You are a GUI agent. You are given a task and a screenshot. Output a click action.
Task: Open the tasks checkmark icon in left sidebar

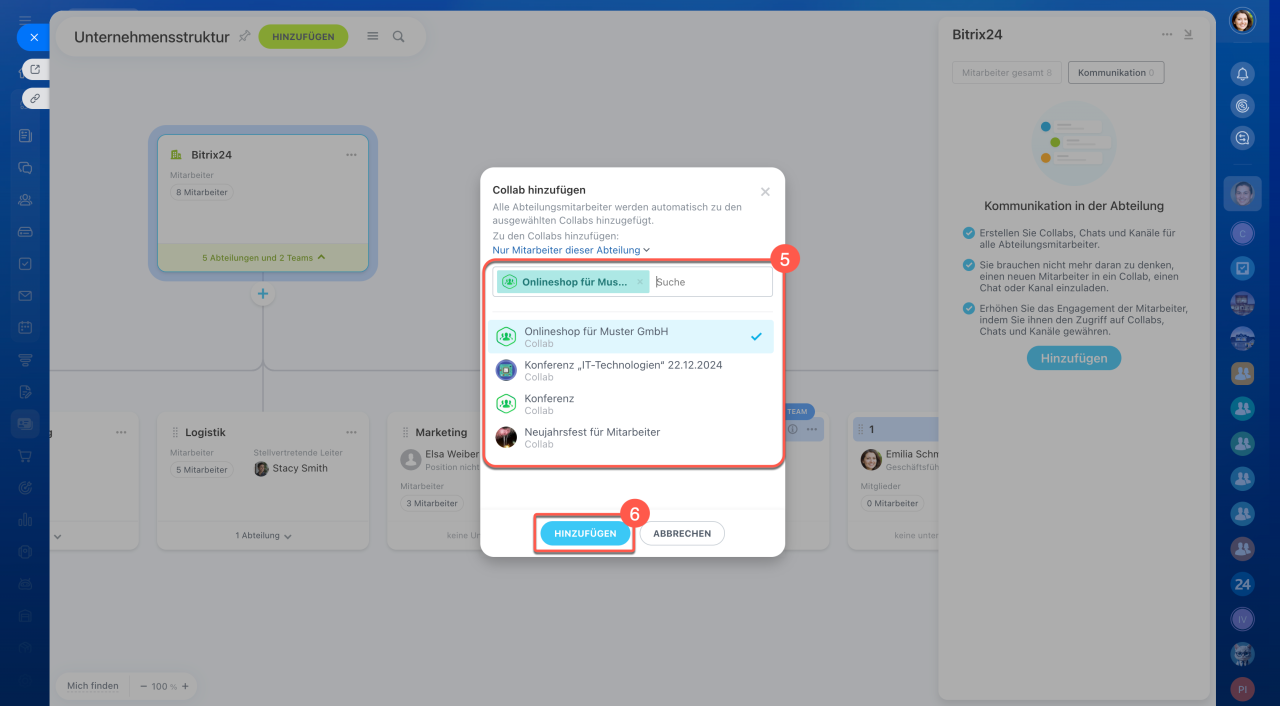pos(25,264)
